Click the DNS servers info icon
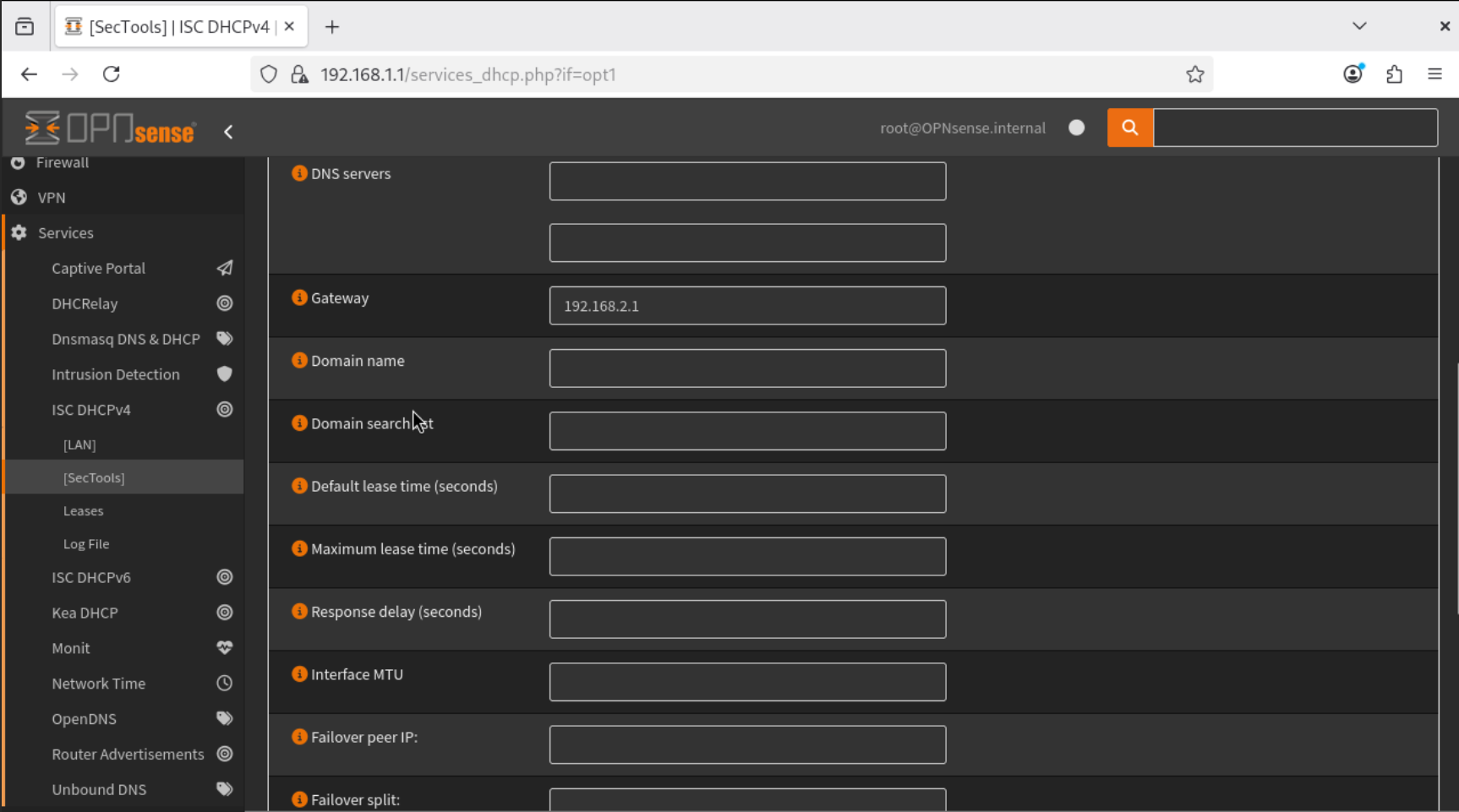The width and height of the screenshot is (1459, 812). pos(299,173)
